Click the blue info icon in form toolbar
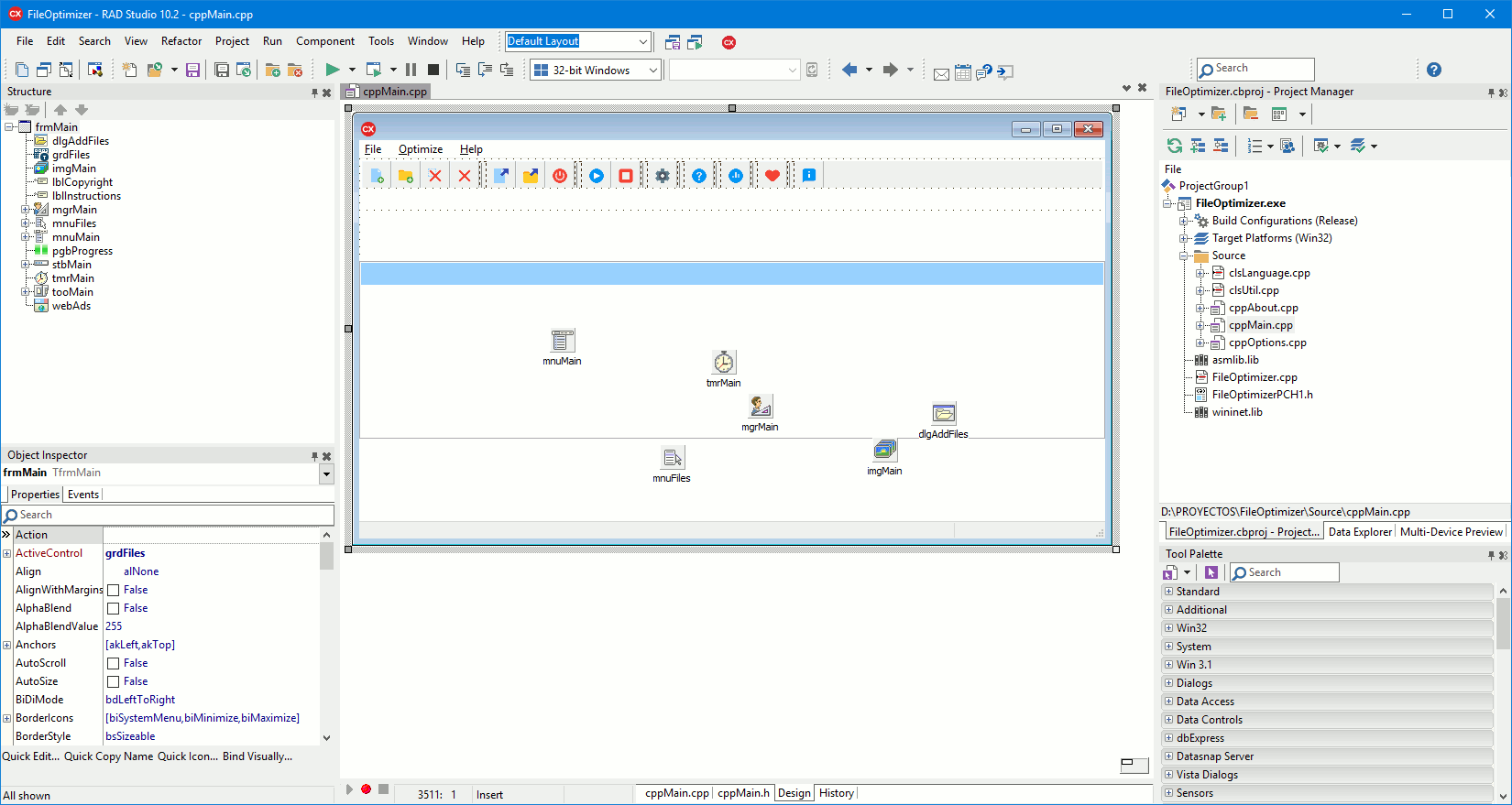Viewport: 1512px width, 805px height. (x=809, y=176)
